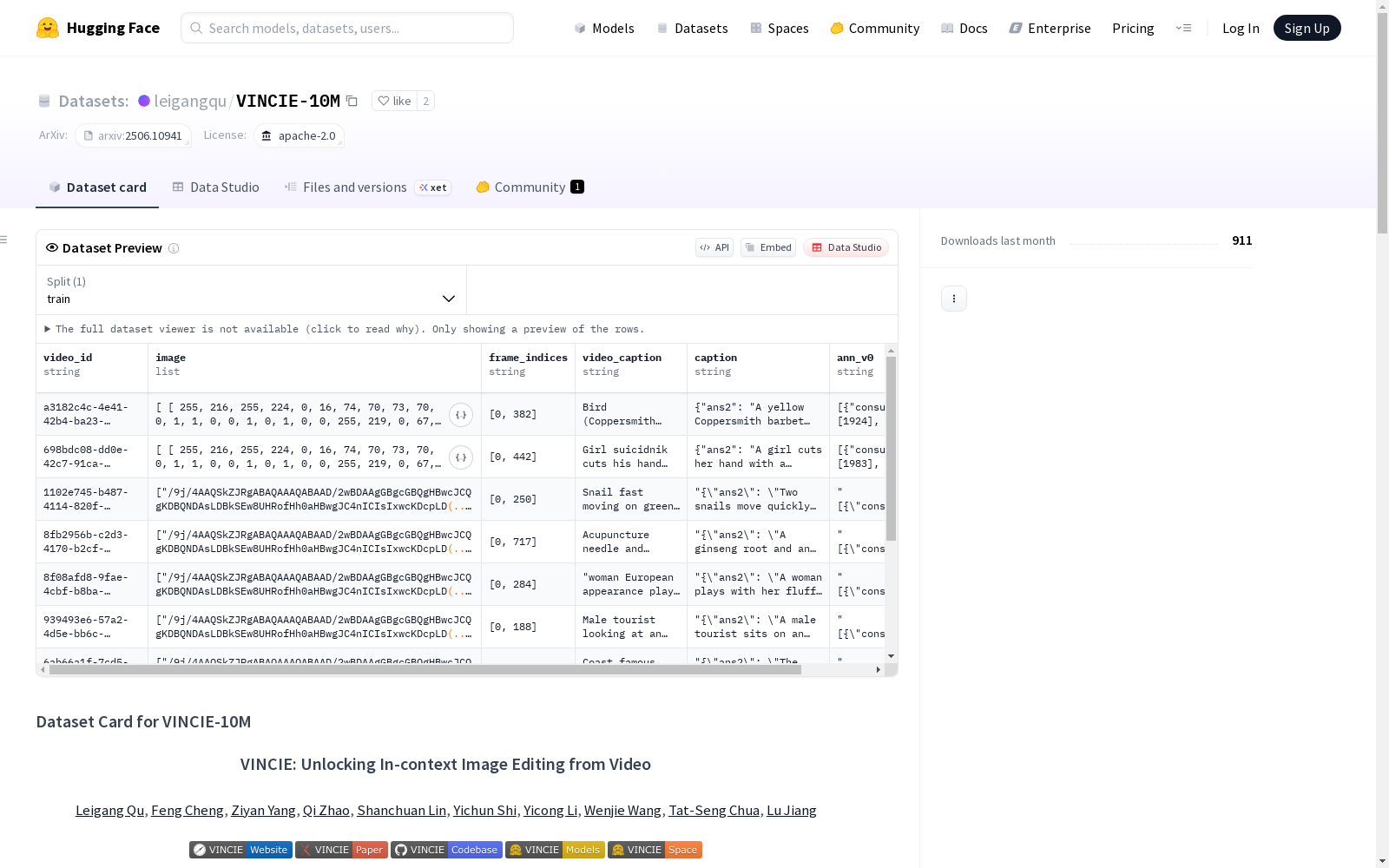Open the Community tab of the dataset
1389x868 pixels.
pyautogui.click(x=530, y=187)
